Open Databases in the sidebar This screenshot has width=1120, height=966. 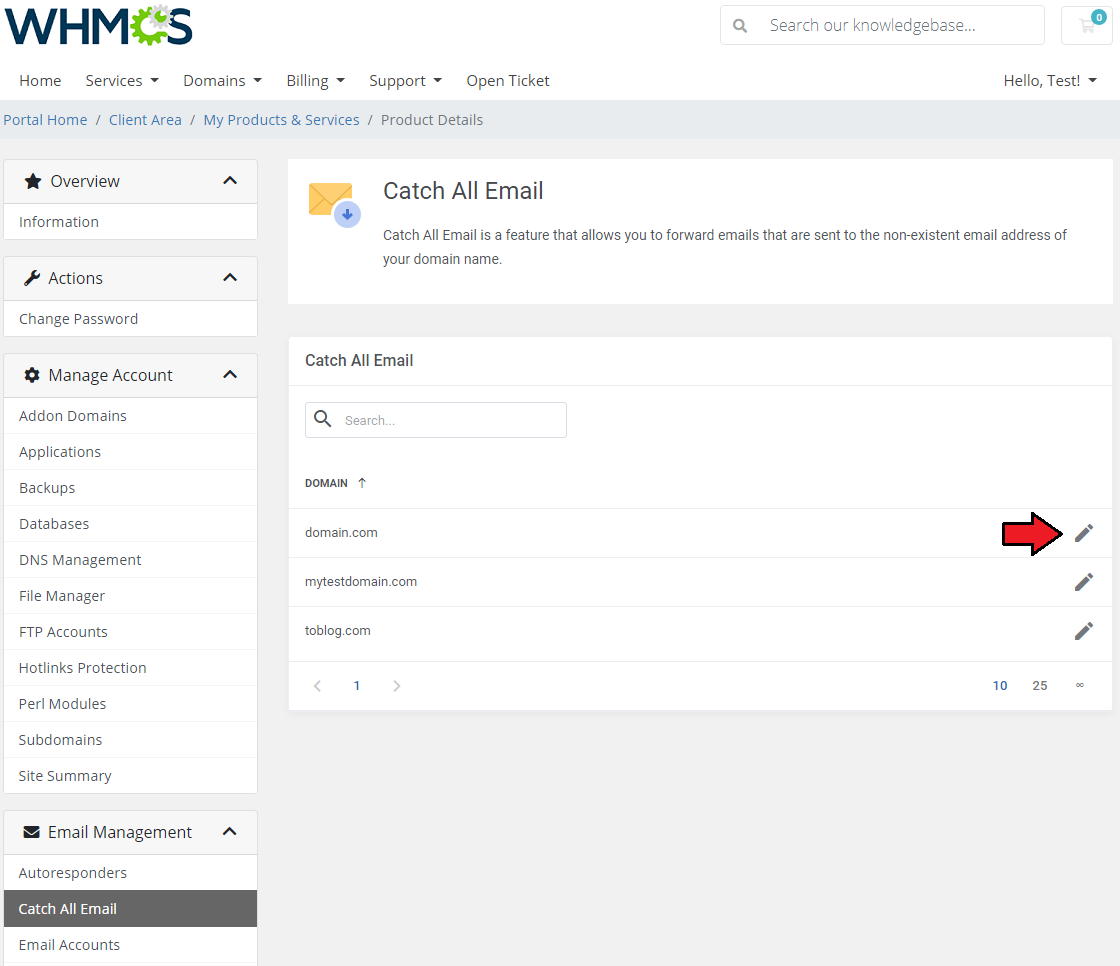point(131,524)
